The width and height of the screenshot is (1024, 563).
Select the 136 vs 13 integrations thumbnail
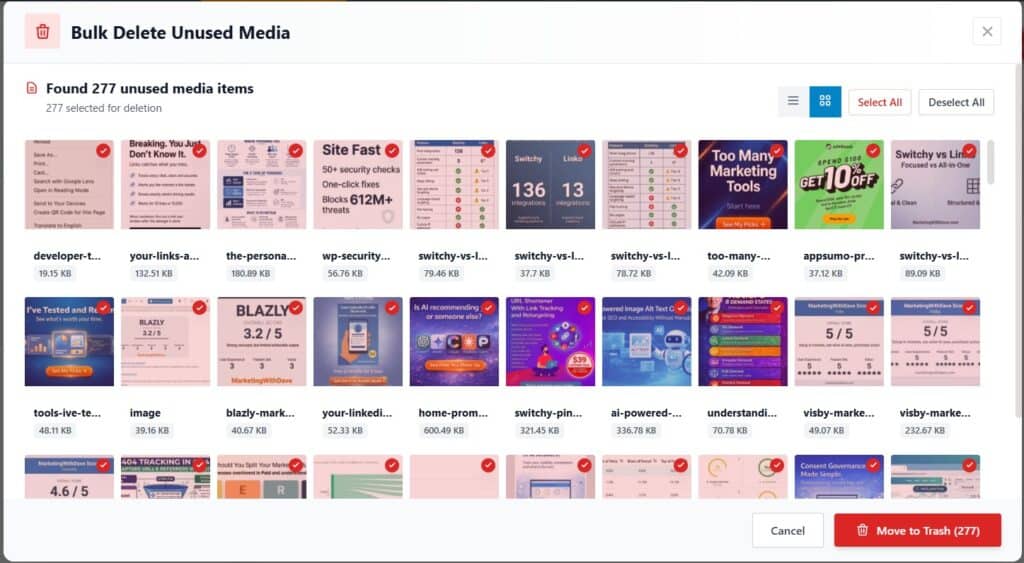tap(551, 184)
